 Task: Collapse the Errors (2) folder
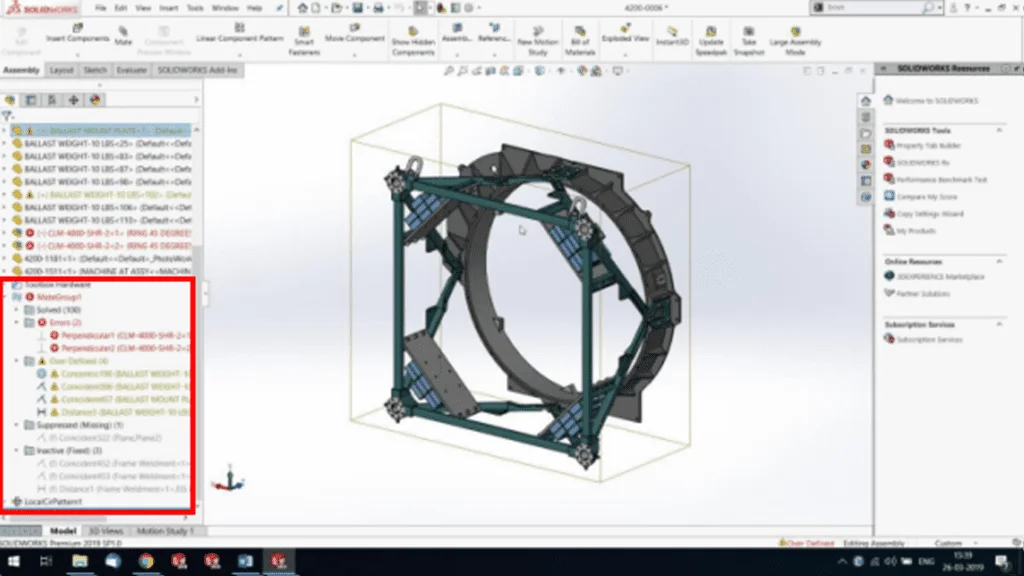click(x=17, y=323)
